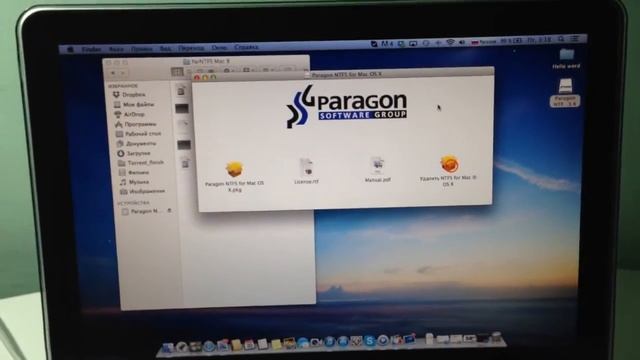This screenshot has height=360, width=640.
Task: Open Музыка in the Finder sidebar
Action: point(134,182)
